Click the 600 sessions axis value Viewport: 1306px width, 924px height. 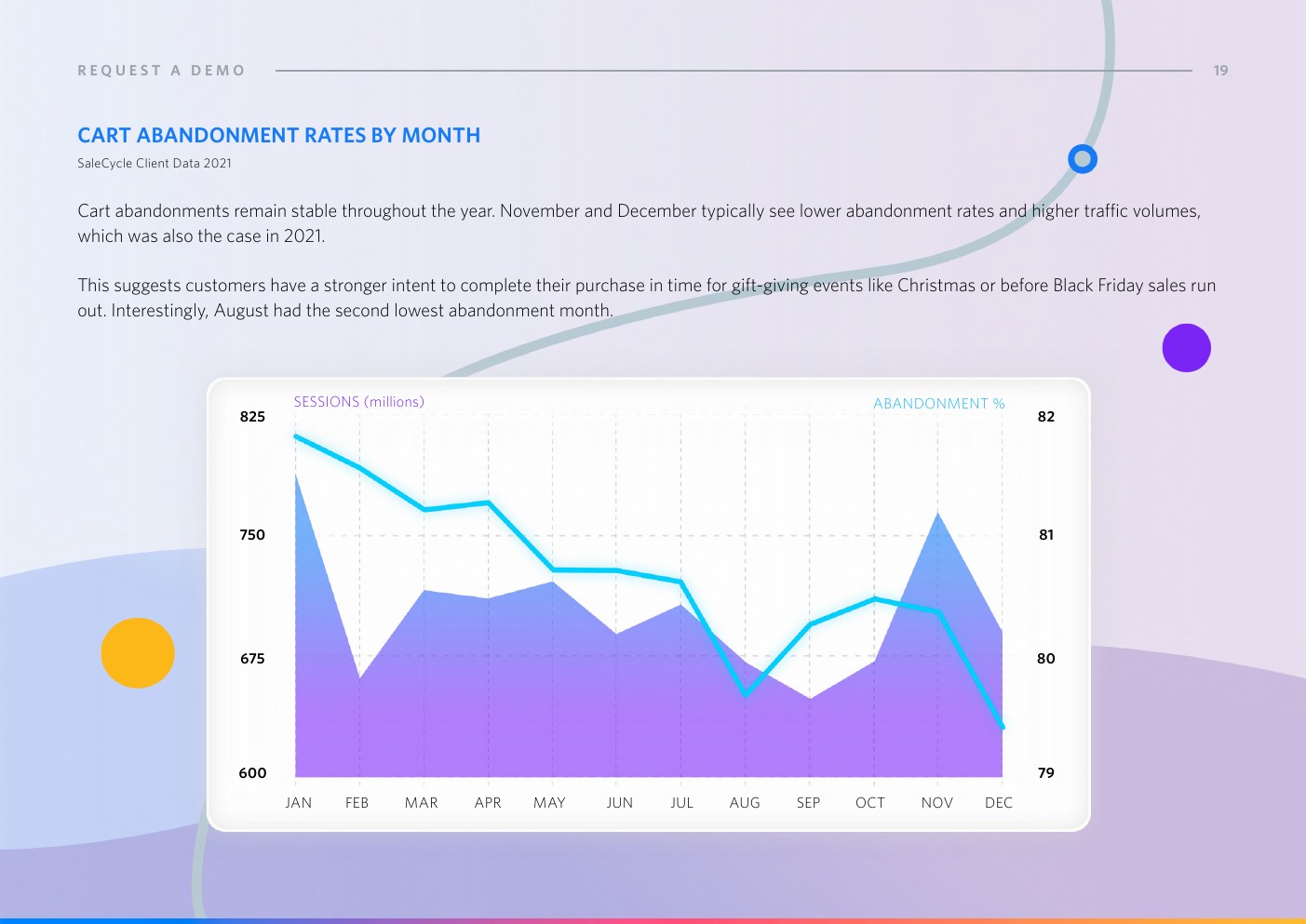point(252,773)
